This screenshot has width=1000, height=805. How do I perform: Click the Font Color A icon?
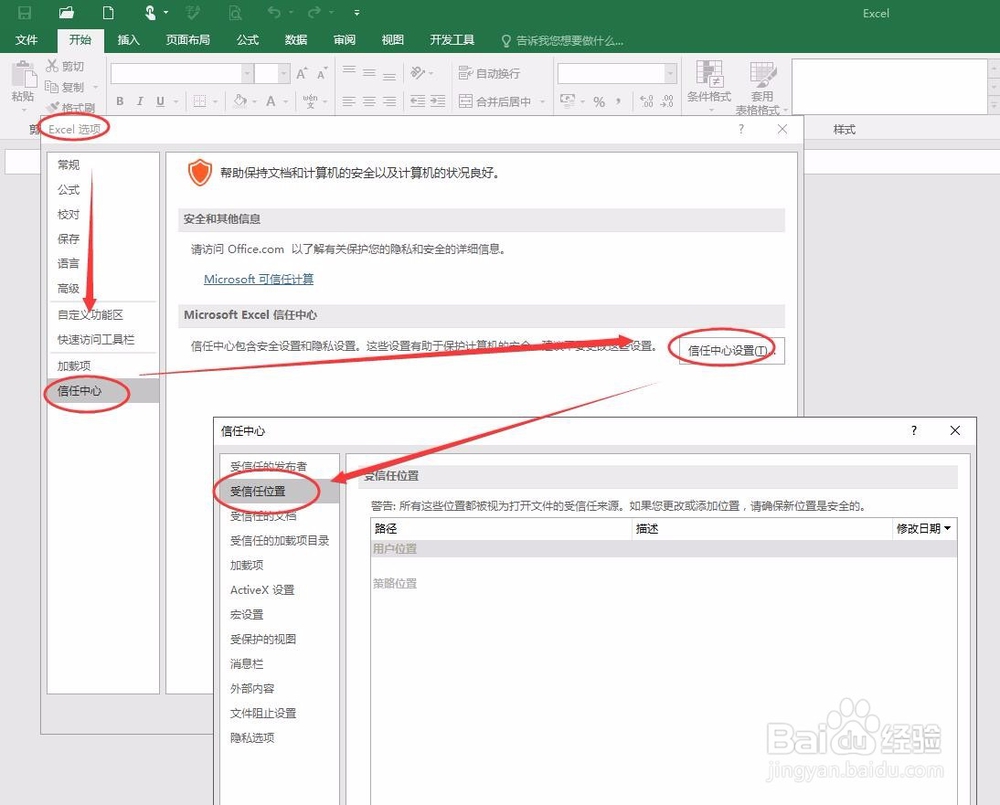click(270, 101)
